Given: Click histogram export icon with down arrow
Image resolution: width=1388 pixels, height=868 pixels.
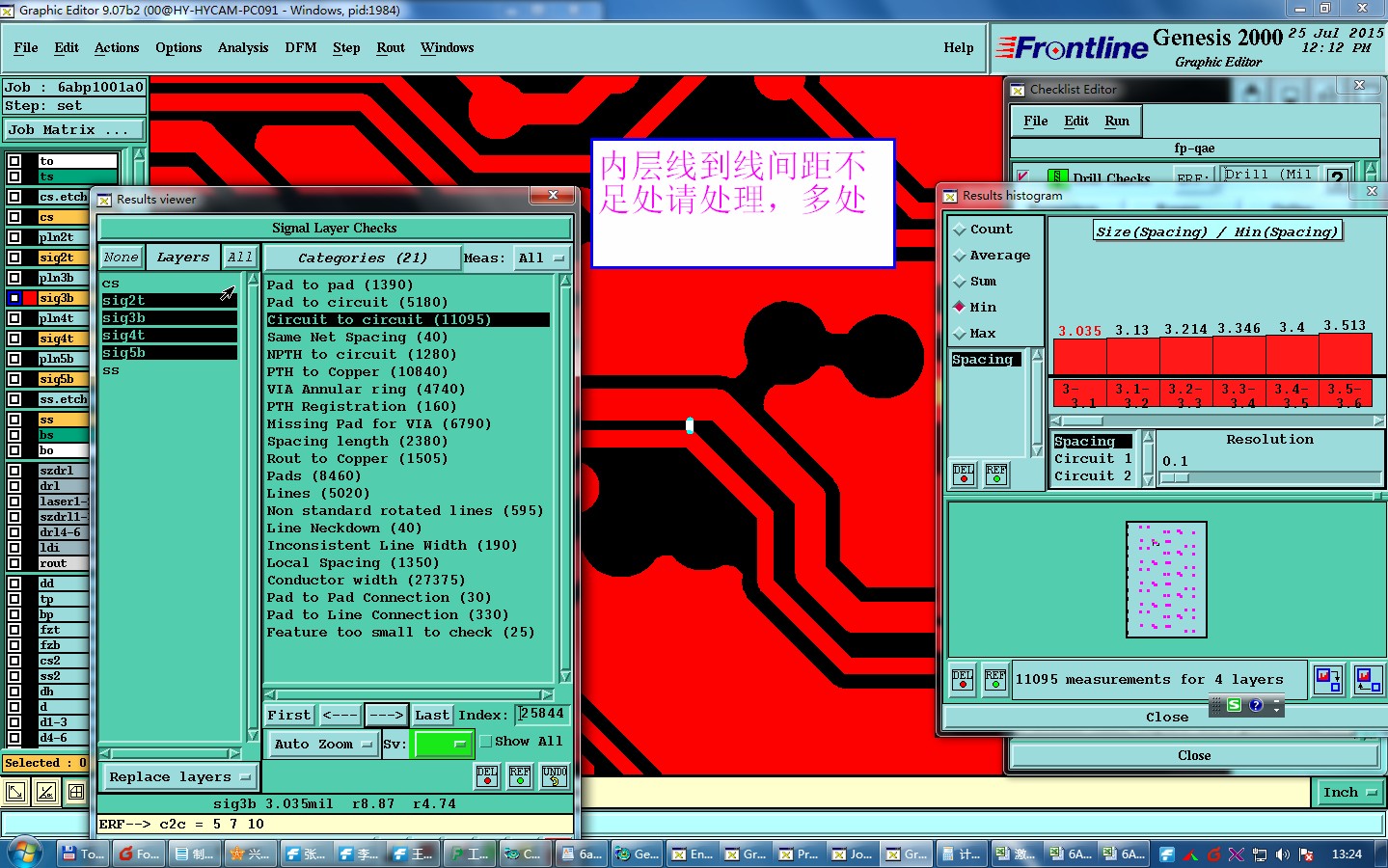Looking at the screenshot, I should pyautogui.click(x=1328, y=679).
